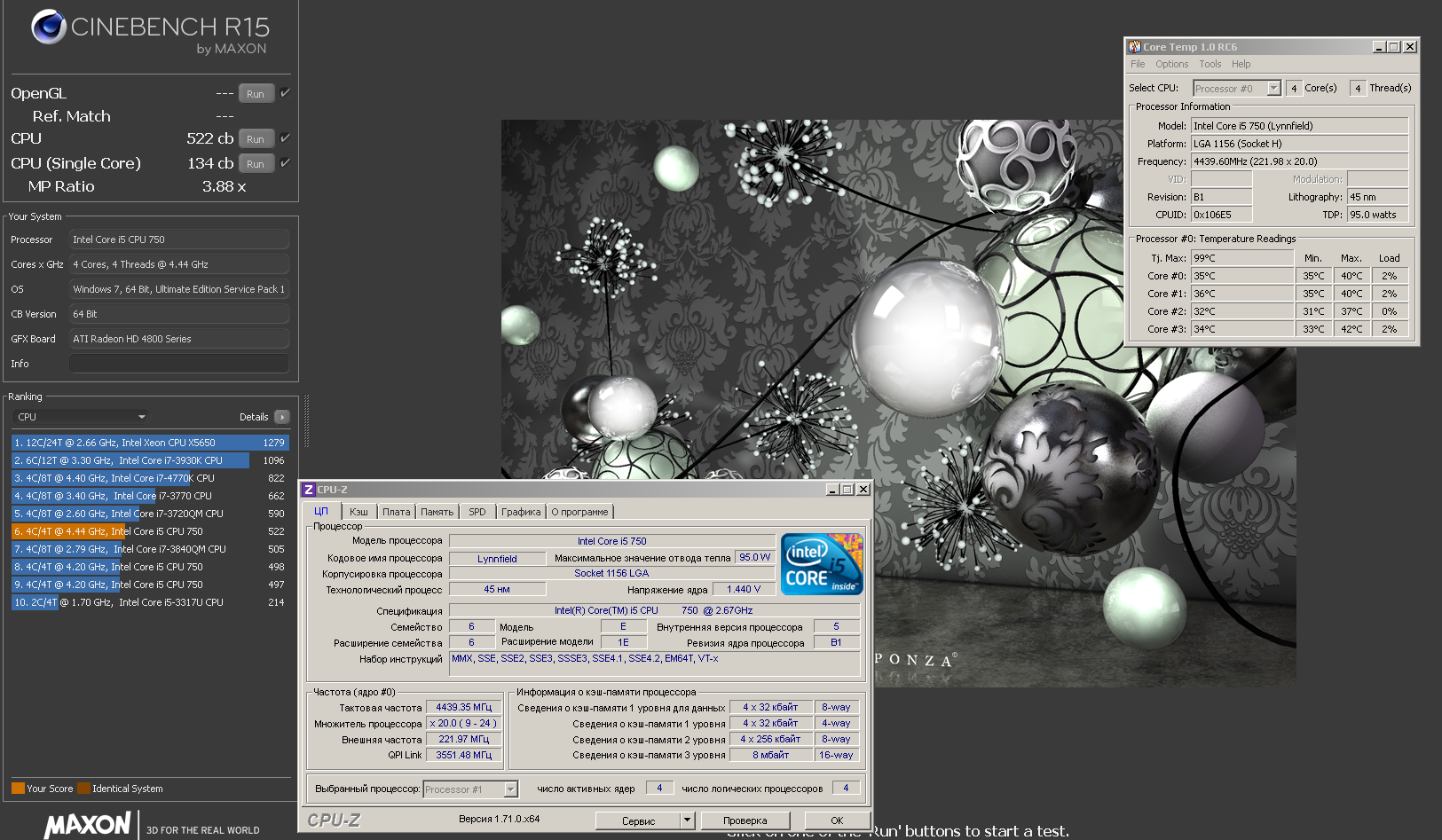1442x840 pixels.
Task: Select ranking row 10 Core i5-3317U
Action: click(x=149, y=602)
